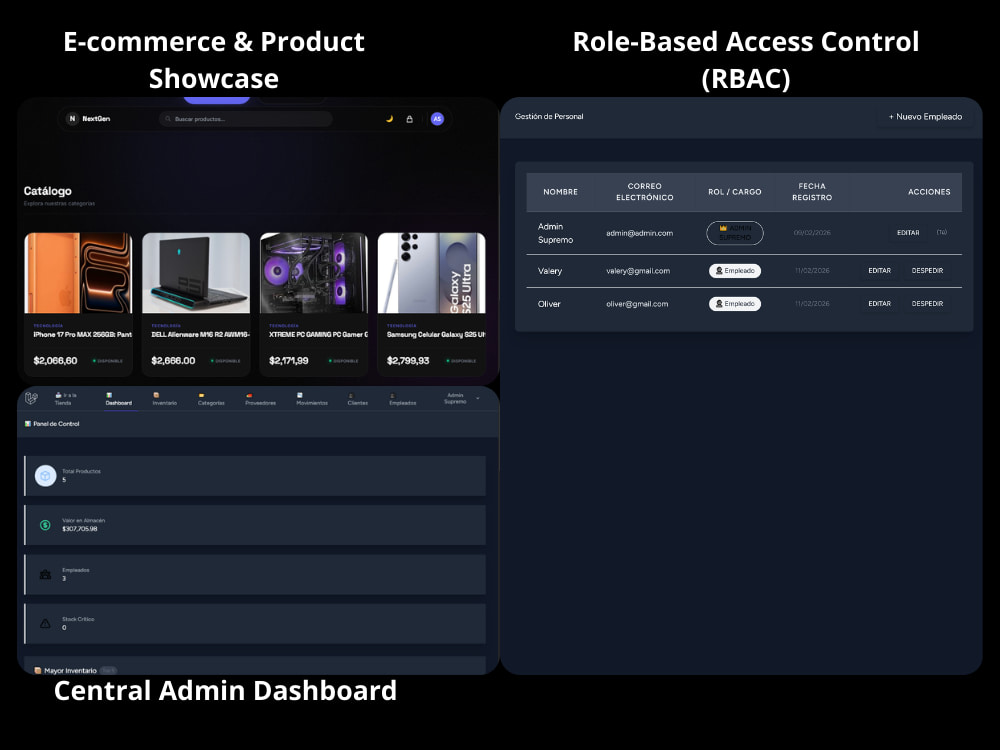Click the chart icon beside 'Panel de Control'
This screenshot has height=750, width=1000.
point(27,423)
